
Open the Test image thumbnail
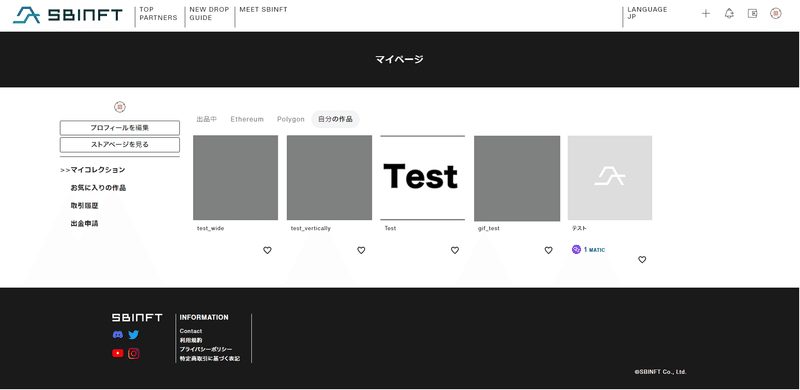tap(422, 178)
